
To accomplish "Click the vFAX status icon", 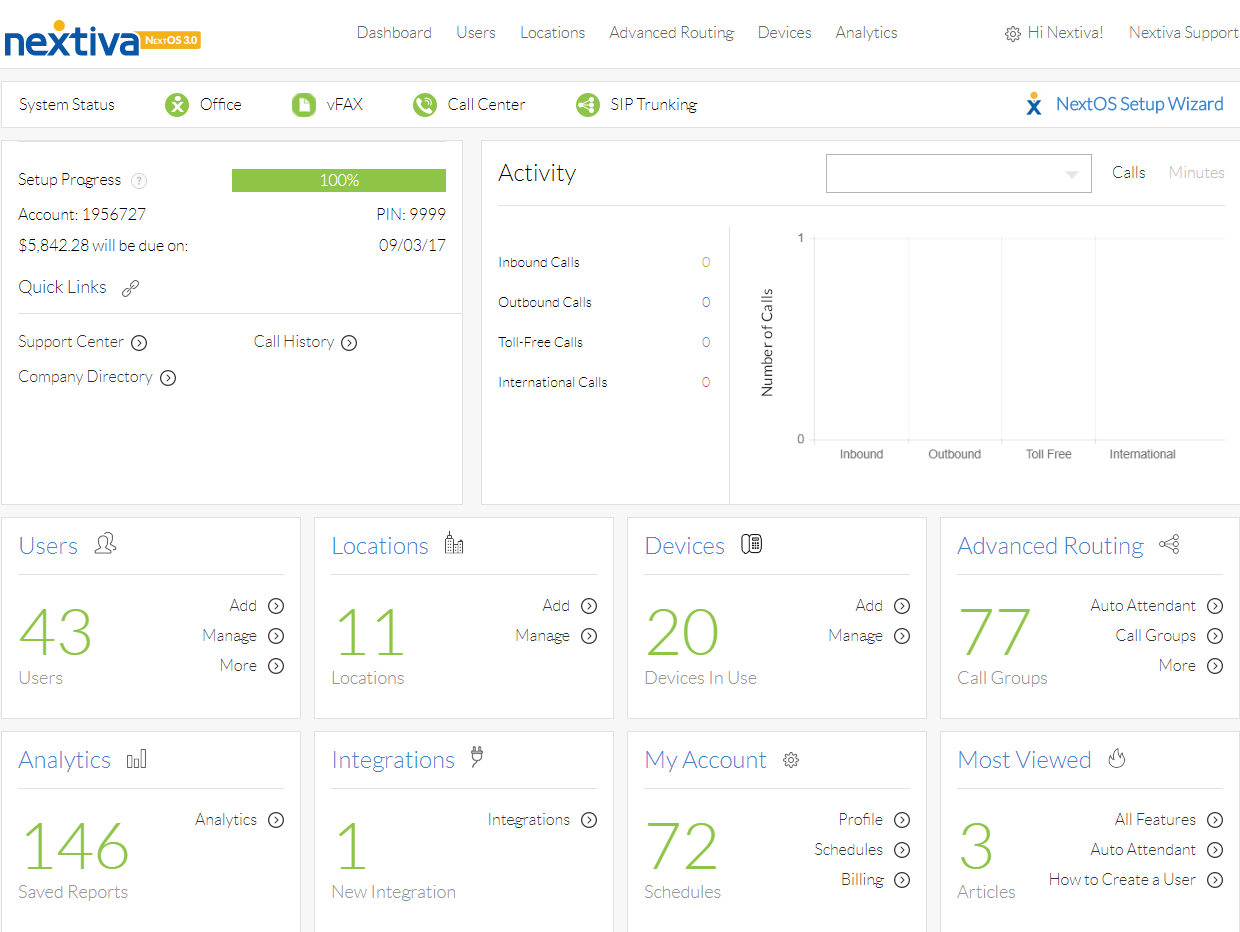I will click(x=304, y=105).
